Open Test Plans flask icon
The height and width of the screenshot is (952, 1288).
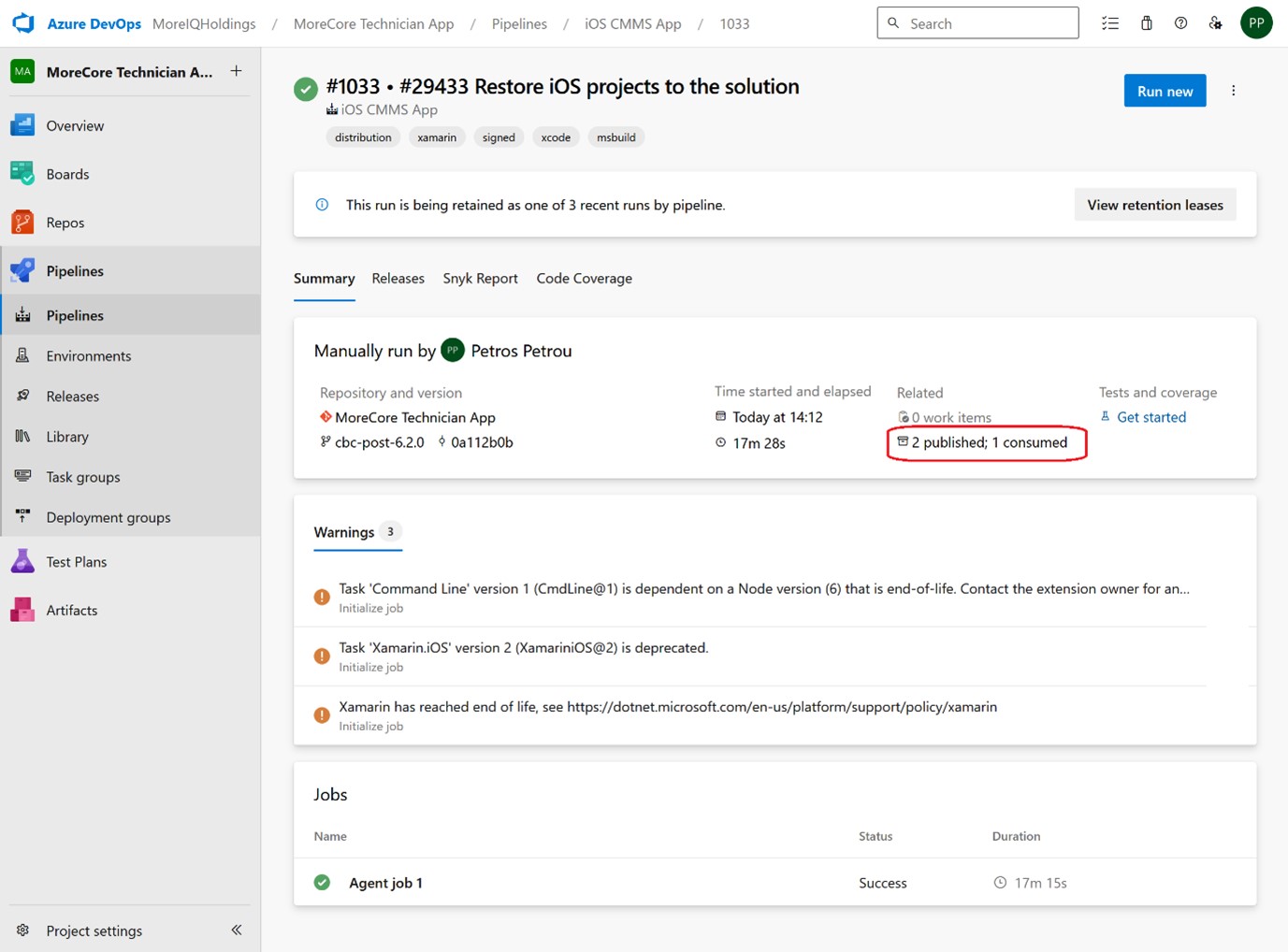22,561
